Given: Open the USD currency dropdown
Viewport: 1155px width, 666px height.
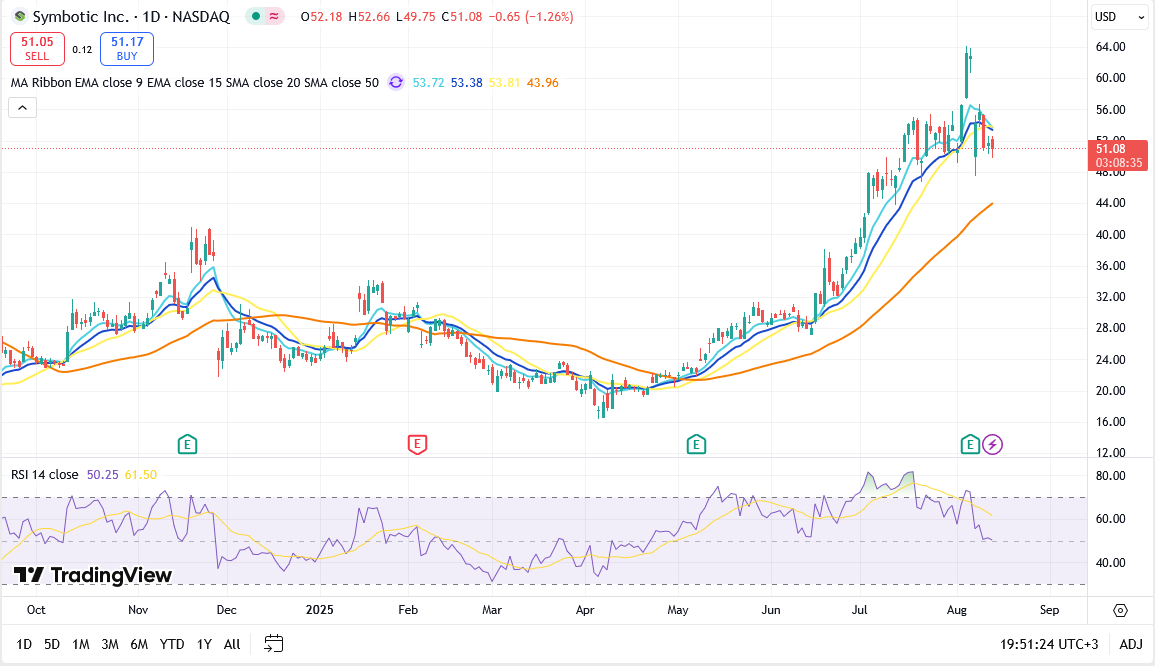Looking at the screenshot, I should pos(1119,17).
